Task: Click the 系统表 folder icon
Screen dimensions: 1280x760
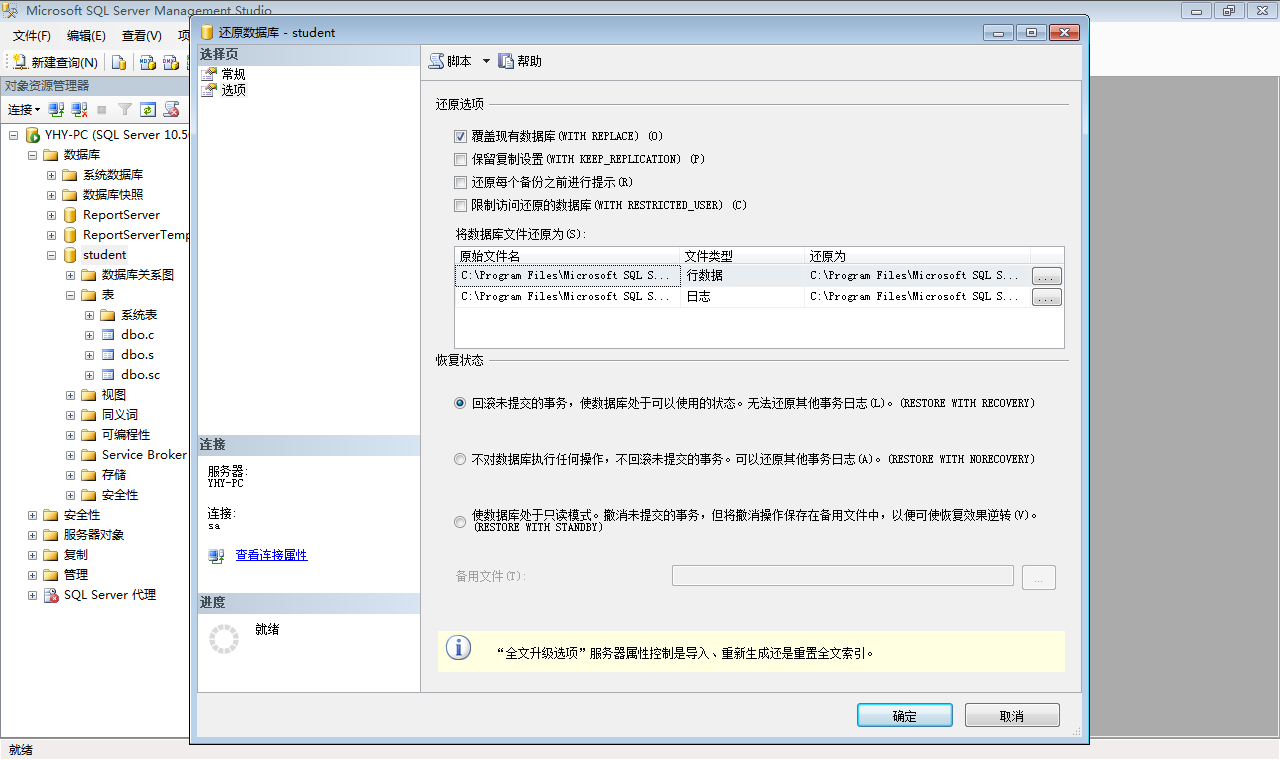Action: pyautogui.click(x=108, y=315)
